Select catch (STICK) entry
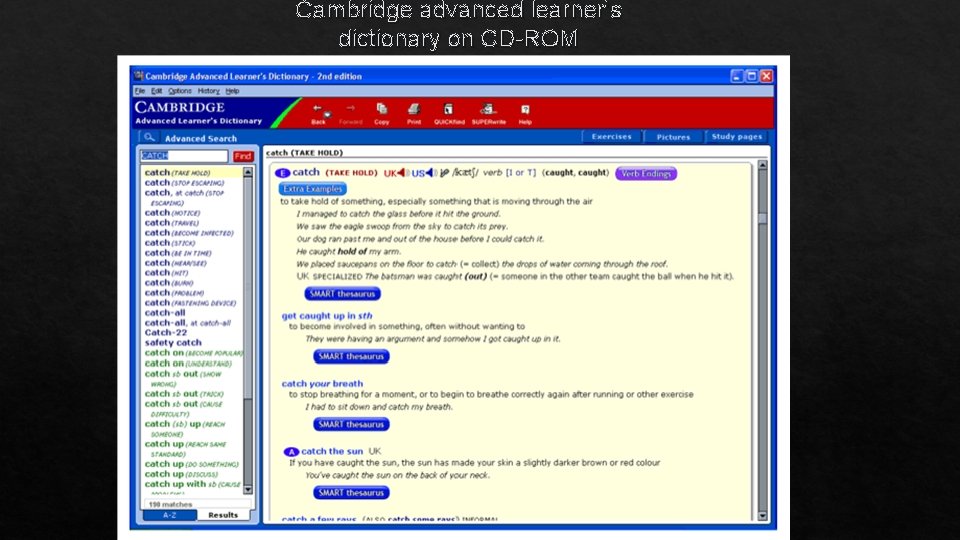Viewport: 960px width, 540px height. [x=170, y=243]
